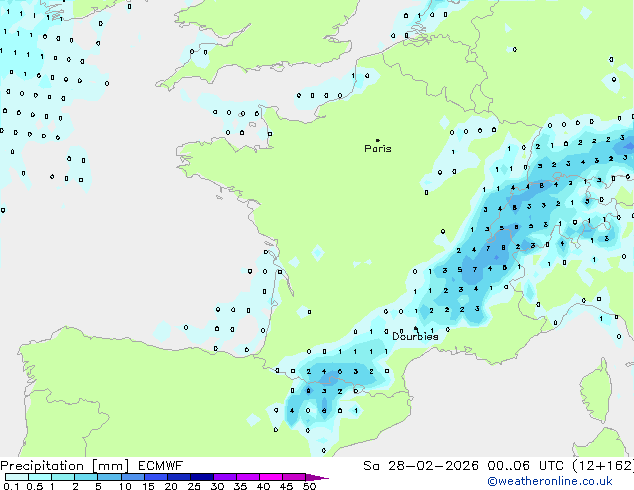Viewport: 634px width, 490px height.
Task: Click the '50' legend scale value
Action: coord(309,486)
